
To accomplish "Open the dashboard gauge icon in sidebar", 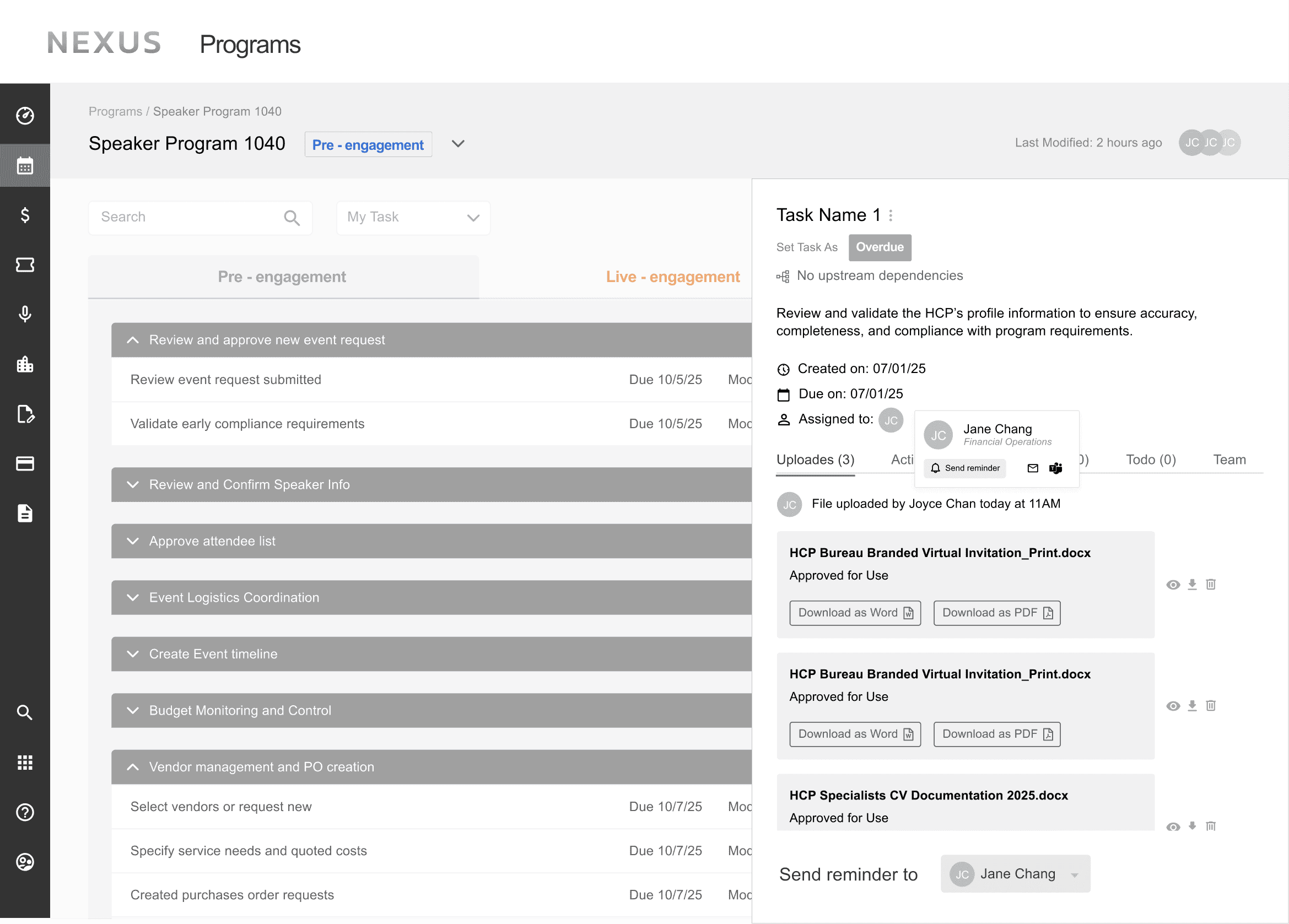I will 25,115.
